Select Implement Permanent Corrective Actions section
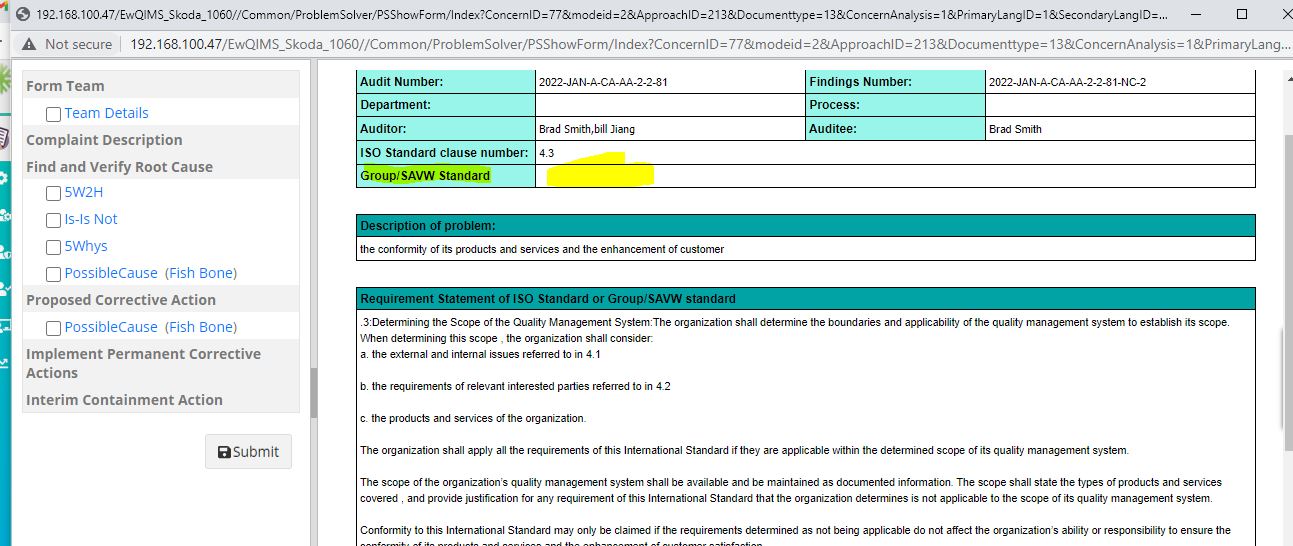This screenshot has width=1293, height=546. 161,363
